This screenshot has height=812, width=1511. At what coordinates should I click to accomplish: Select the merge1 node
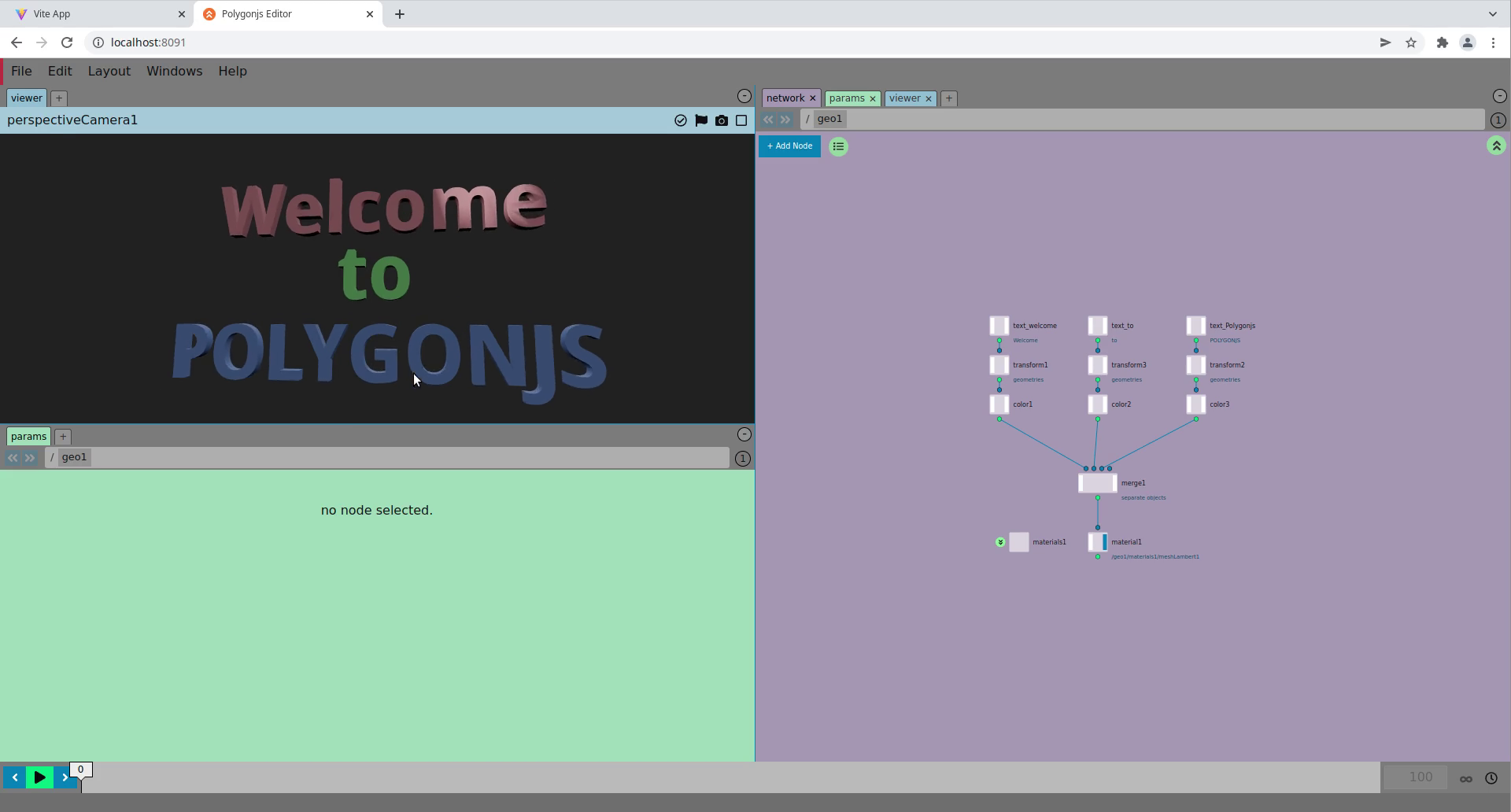[x=1098, y=483]
